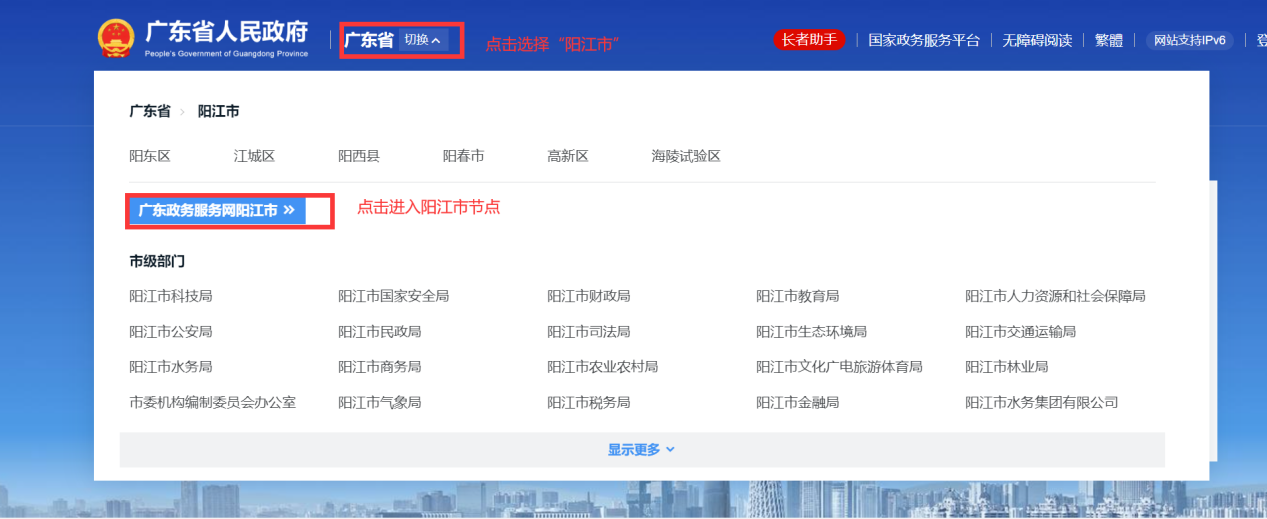Choose 阳西县 county
Image resolution: width=1267 pixels, height=519 pixels.
point(359,156)
